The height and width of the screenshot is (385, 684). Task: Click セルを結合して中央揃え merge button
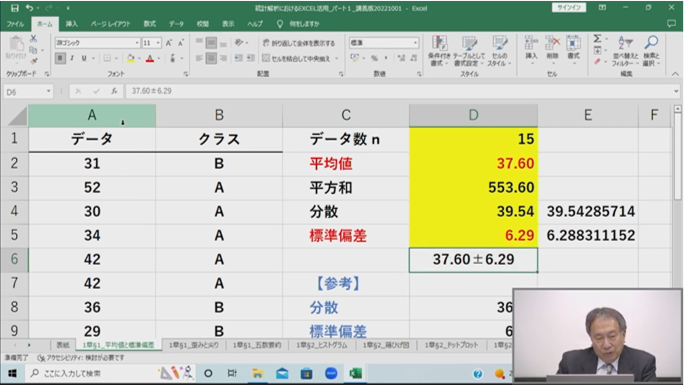(296, 58)
